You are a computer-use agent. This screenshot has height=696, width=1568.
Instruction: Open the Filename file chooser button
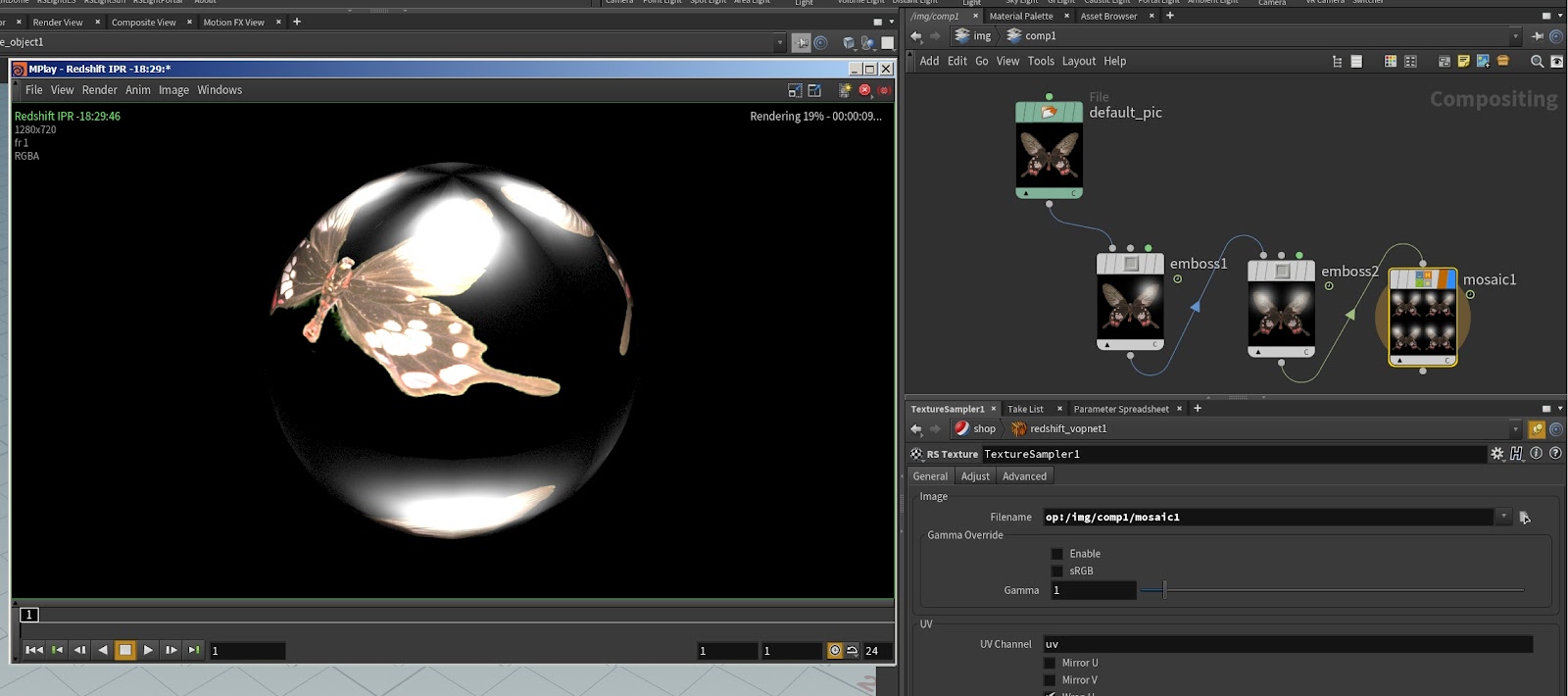(1525, 518)
